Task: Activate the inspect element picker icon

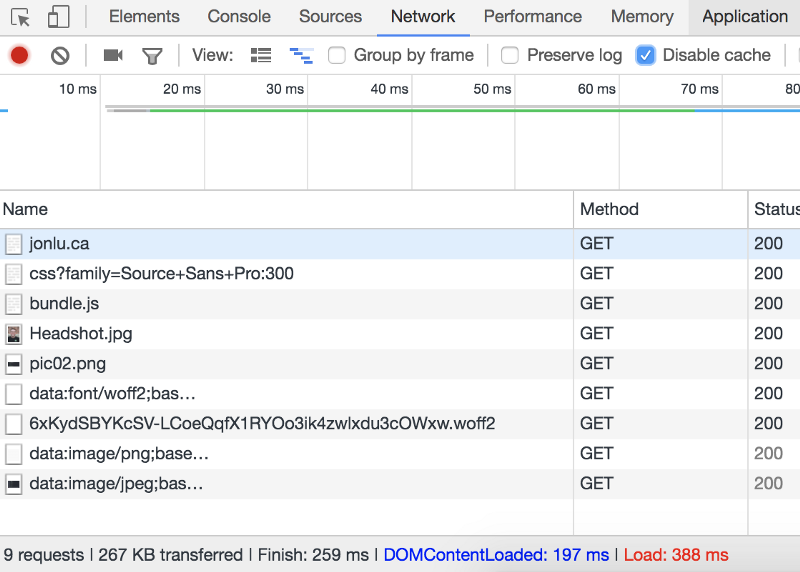Action: click(x=21, y=17)
